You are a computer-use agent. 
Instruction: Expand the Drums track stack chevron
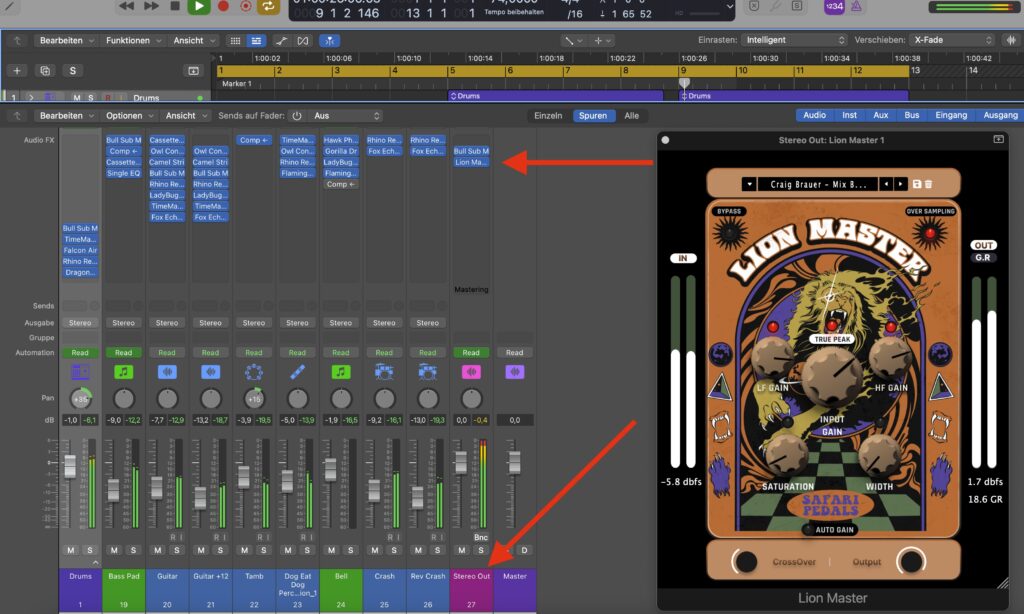31,97
